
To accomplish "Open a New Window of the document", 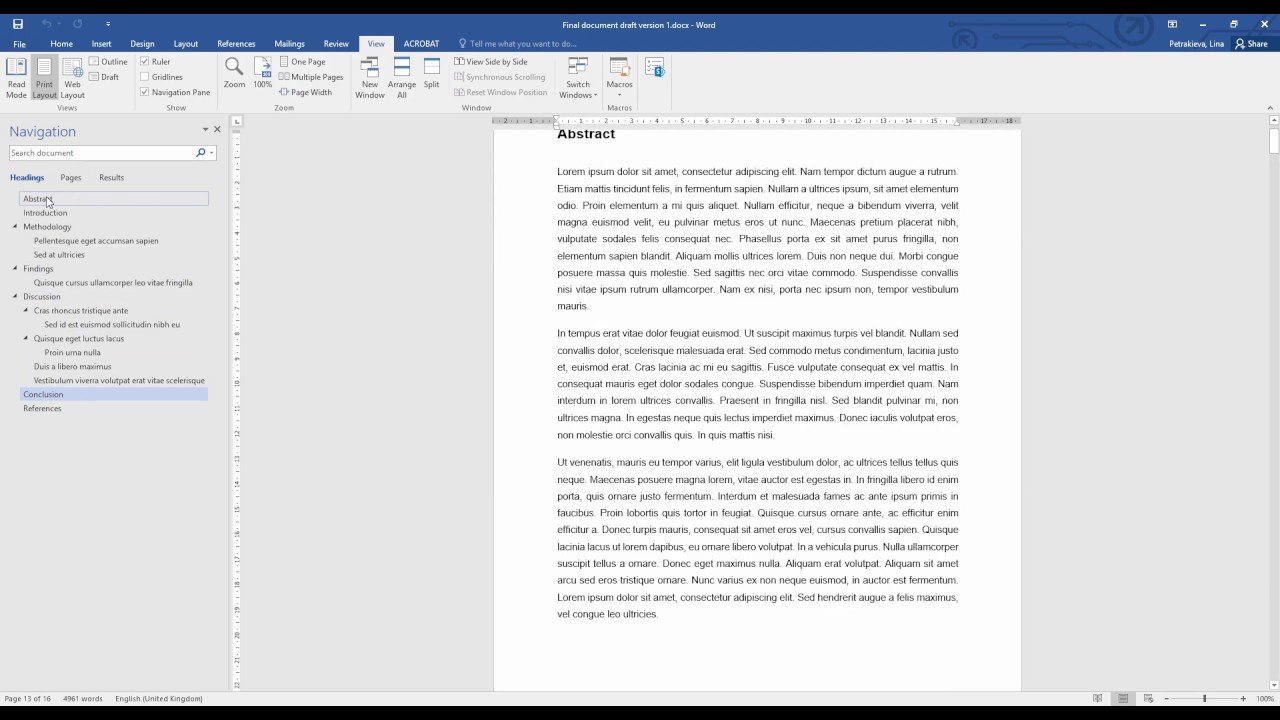I will pyautogui.click(x=370, y=78).
